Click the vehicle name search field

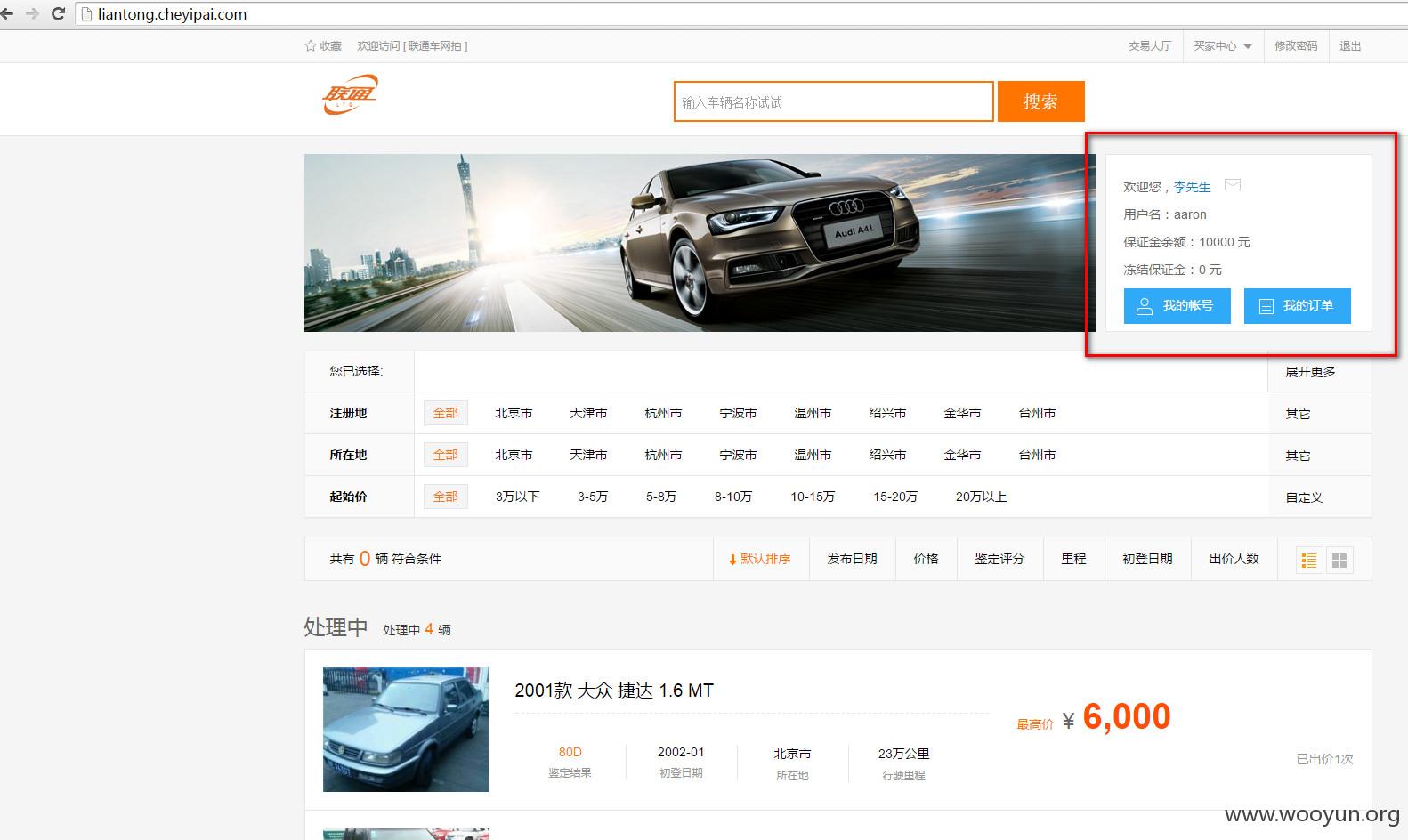pyautogui.click(x=833, y=101)
